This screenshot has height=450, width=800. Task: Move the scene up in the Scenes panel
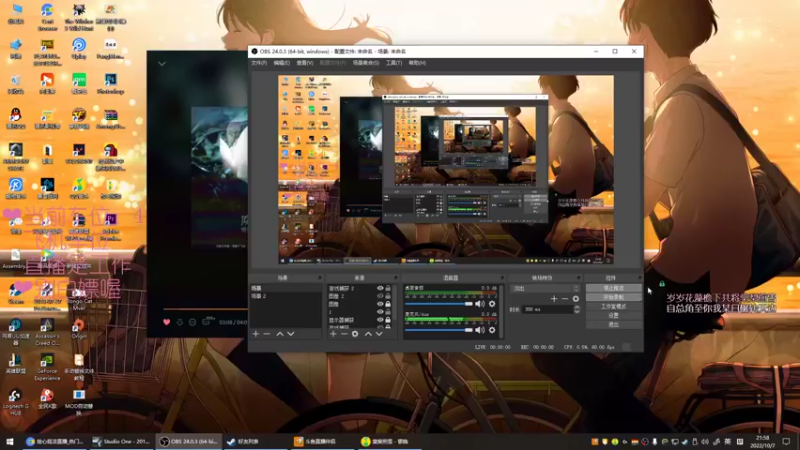click(280, 334)
